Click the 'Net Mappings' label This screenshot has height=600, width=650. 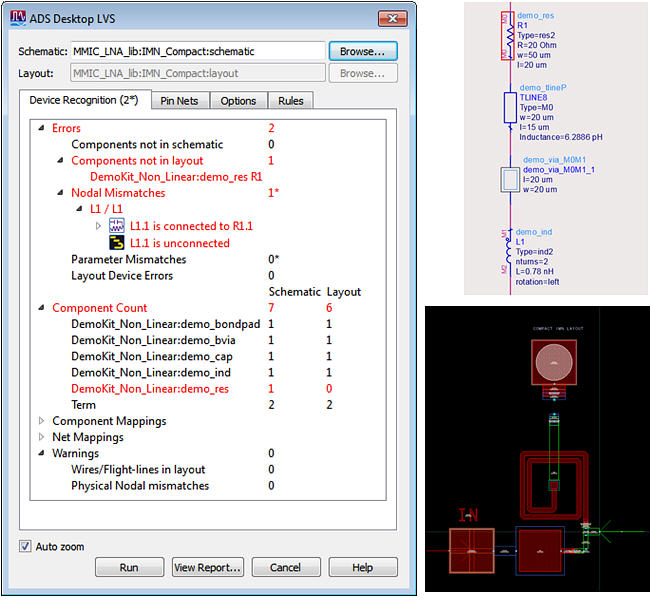pyautogui.click(x=88, y=437)
